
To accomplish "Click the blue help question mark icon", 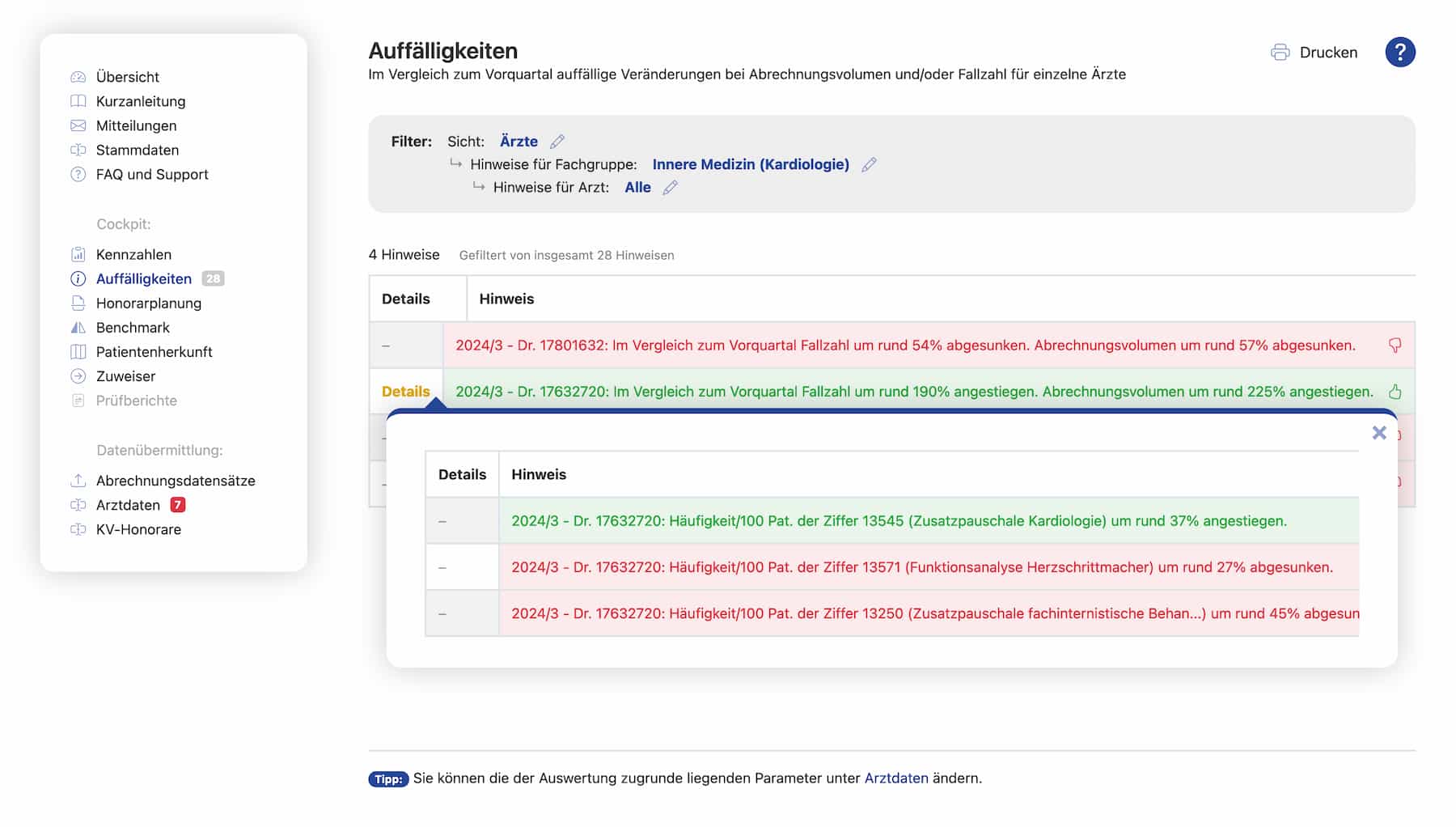I will click(1399, 53).
